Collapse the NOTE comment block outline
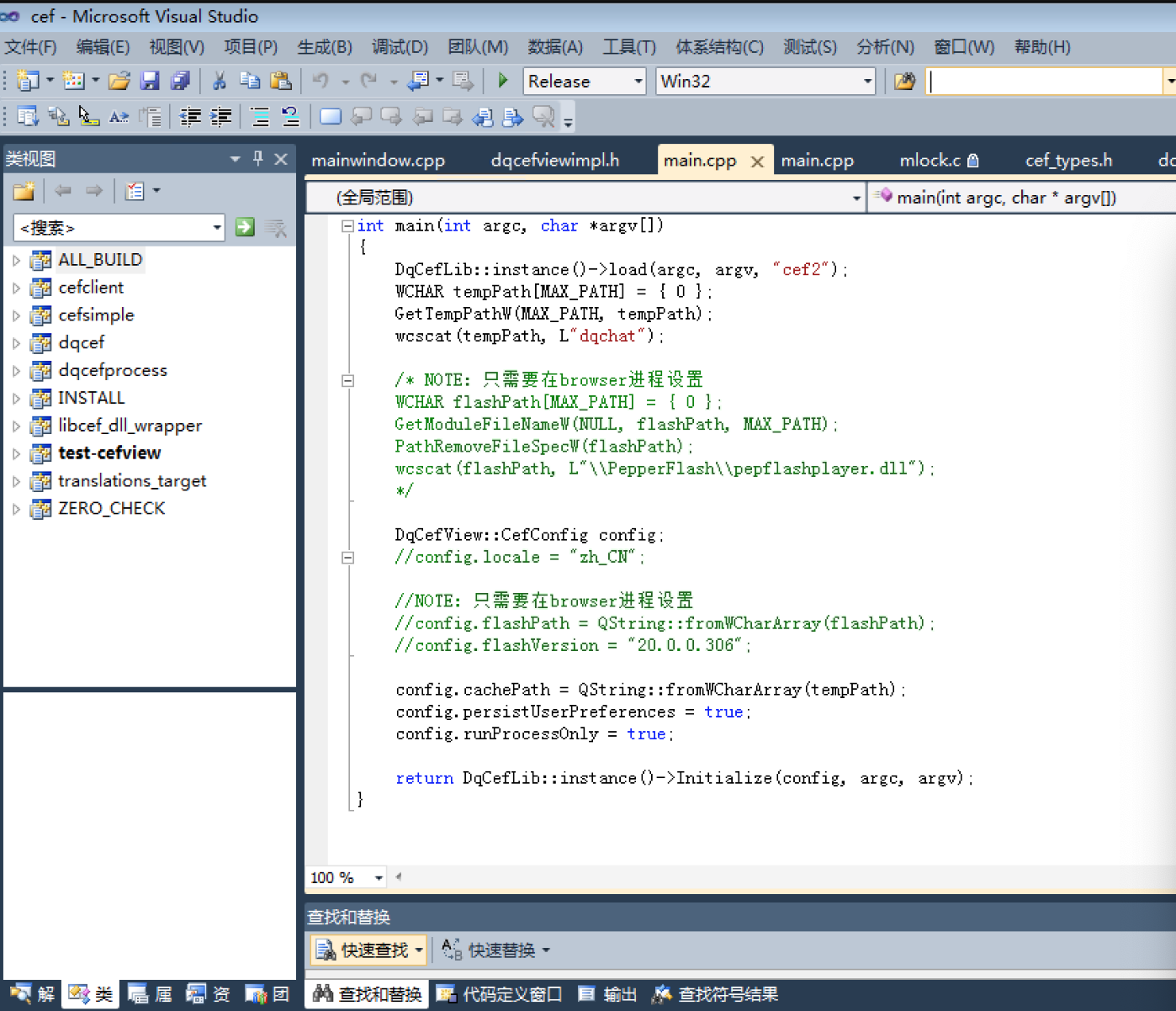This screenshot has height=1011, width=1176. coord(347,380)
